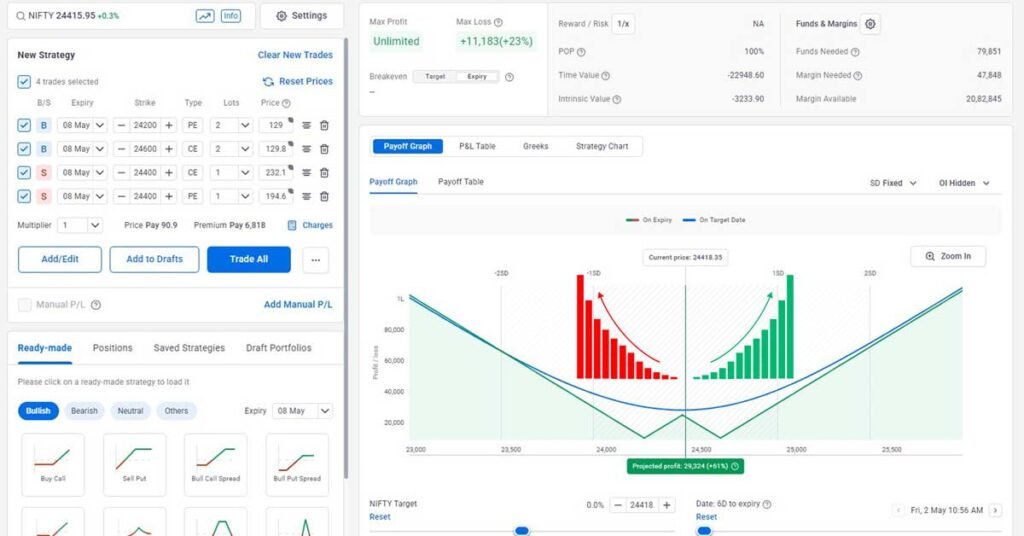Uncheck the 24400 CE trade row
The height and width of the screenshot is (536, 1024).
[x=24, y=172]
